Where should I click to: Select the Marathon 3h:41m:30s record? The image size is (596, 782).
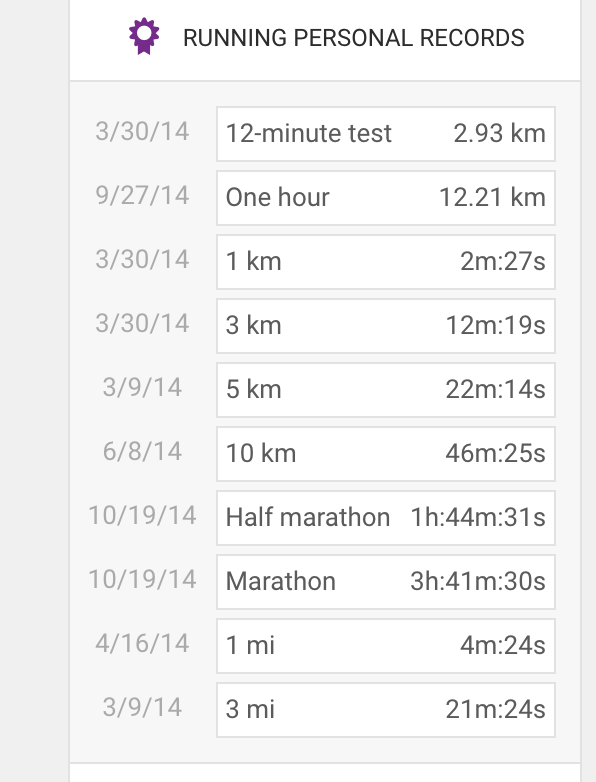click(386, 582)
